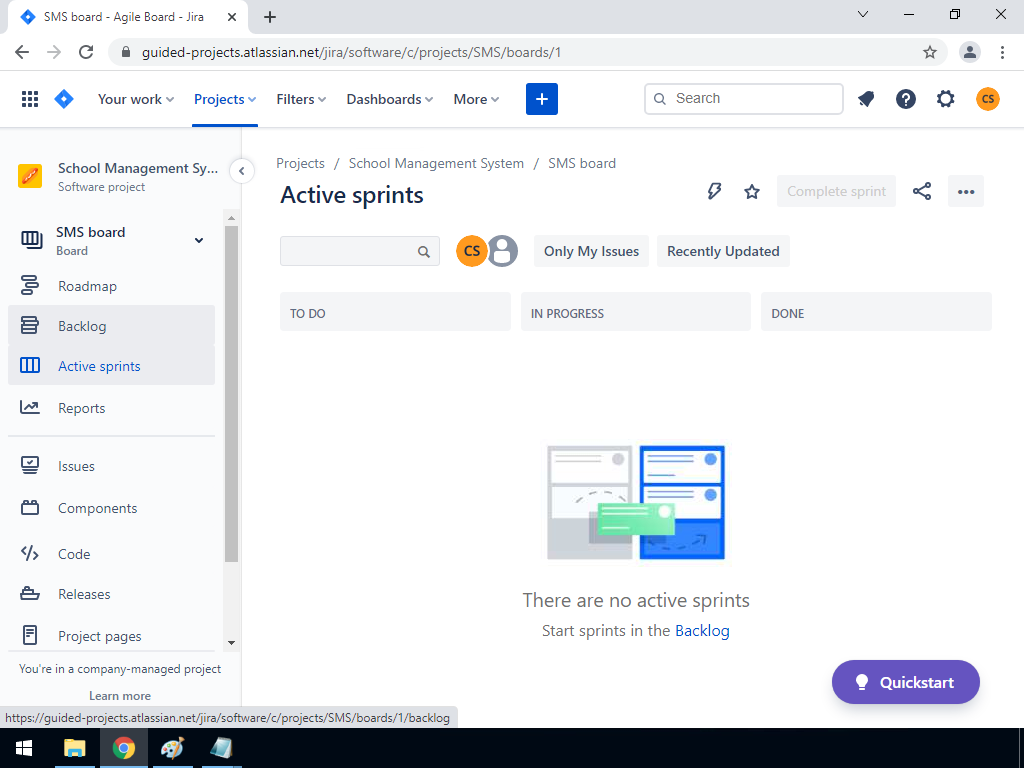Open Backlog in sidebar
Screen dimensions: 1024x768
click(112, 326)
